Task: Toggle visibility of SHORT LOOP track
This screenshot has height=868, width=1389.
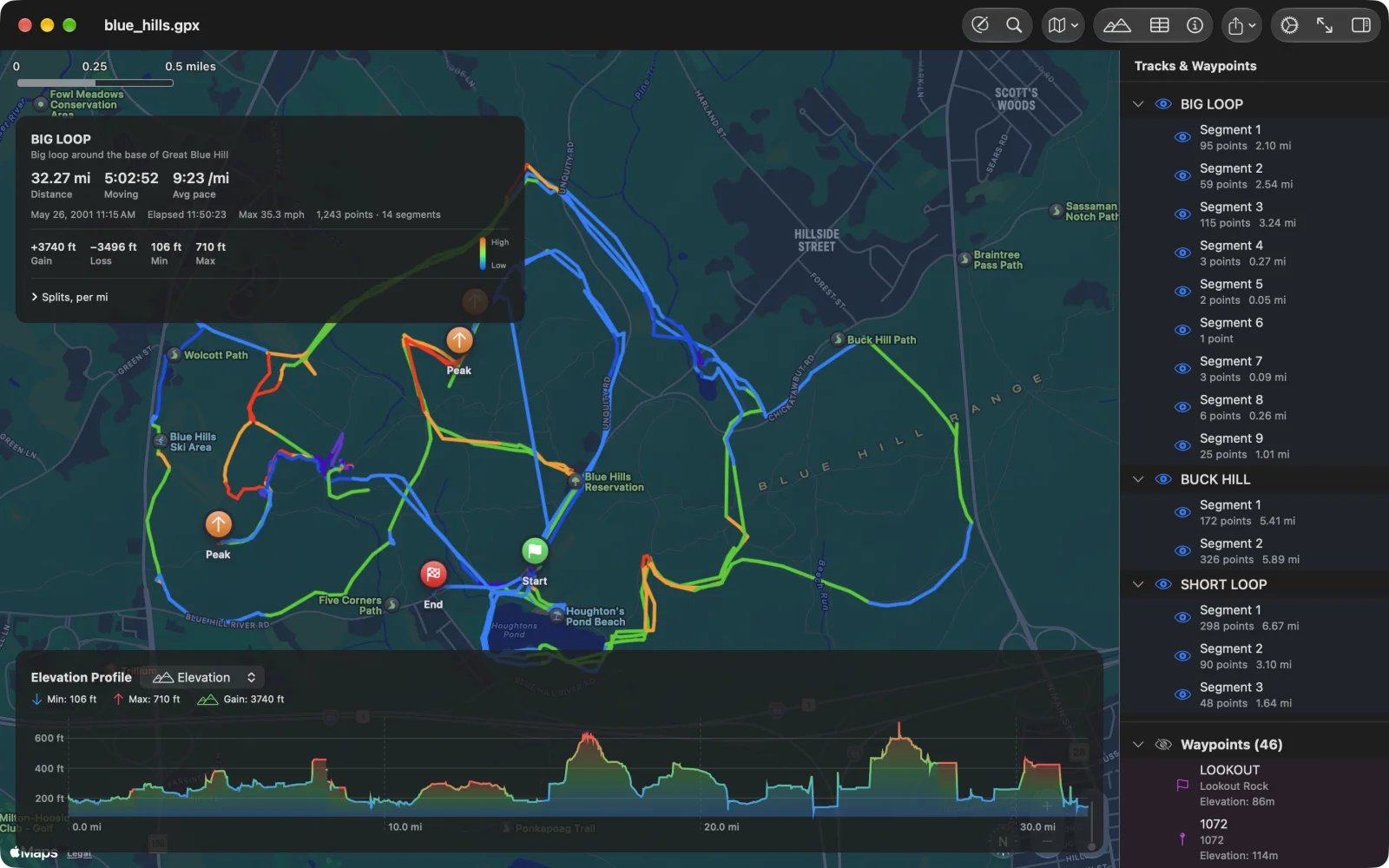Action: click(x=1163, y=584)
